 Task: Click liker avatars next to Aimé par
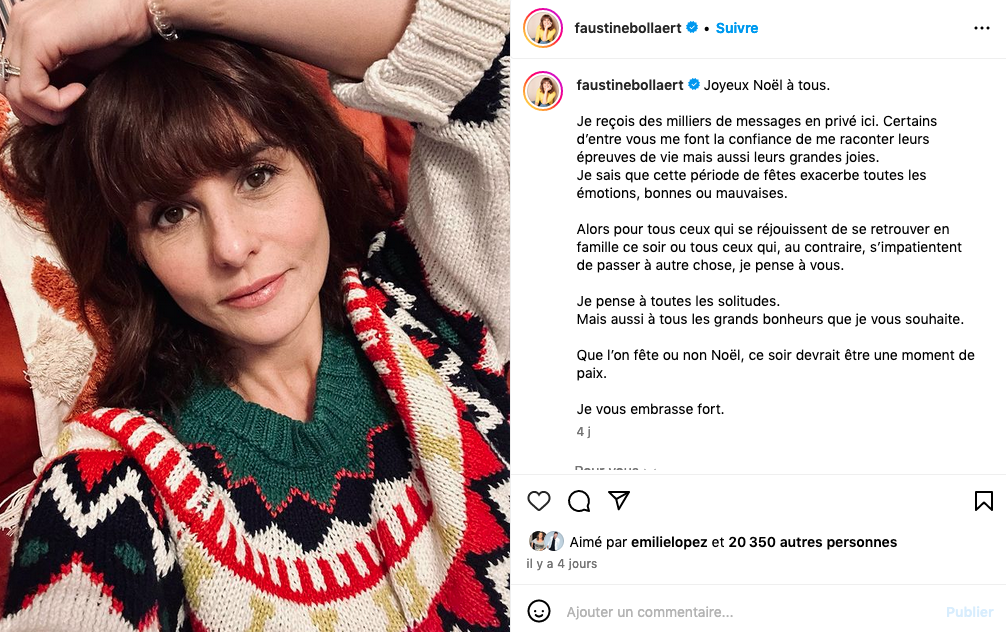(546, 542)
